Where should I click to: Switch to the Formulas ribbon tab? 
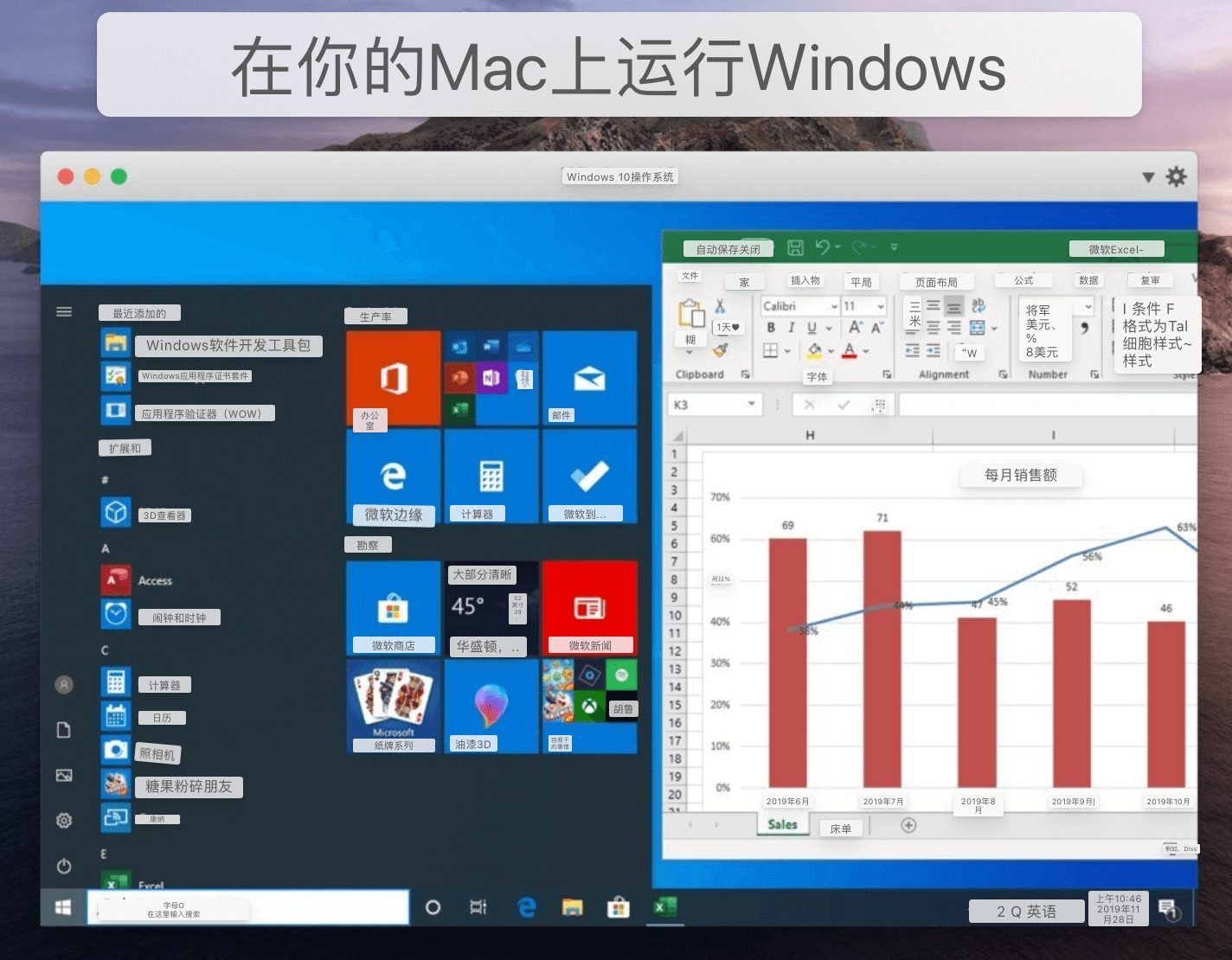pos(1023,280)
